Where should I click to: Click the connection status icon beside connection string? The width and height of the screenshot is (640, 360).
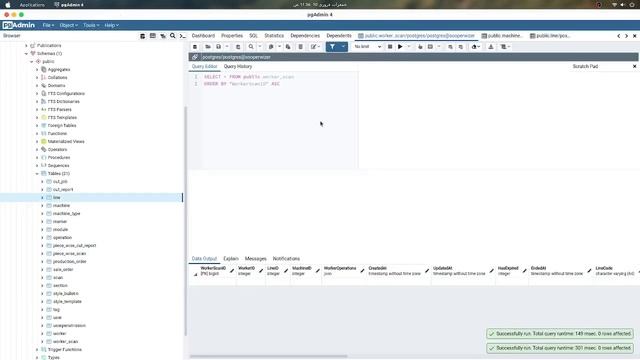pos(195,57)
